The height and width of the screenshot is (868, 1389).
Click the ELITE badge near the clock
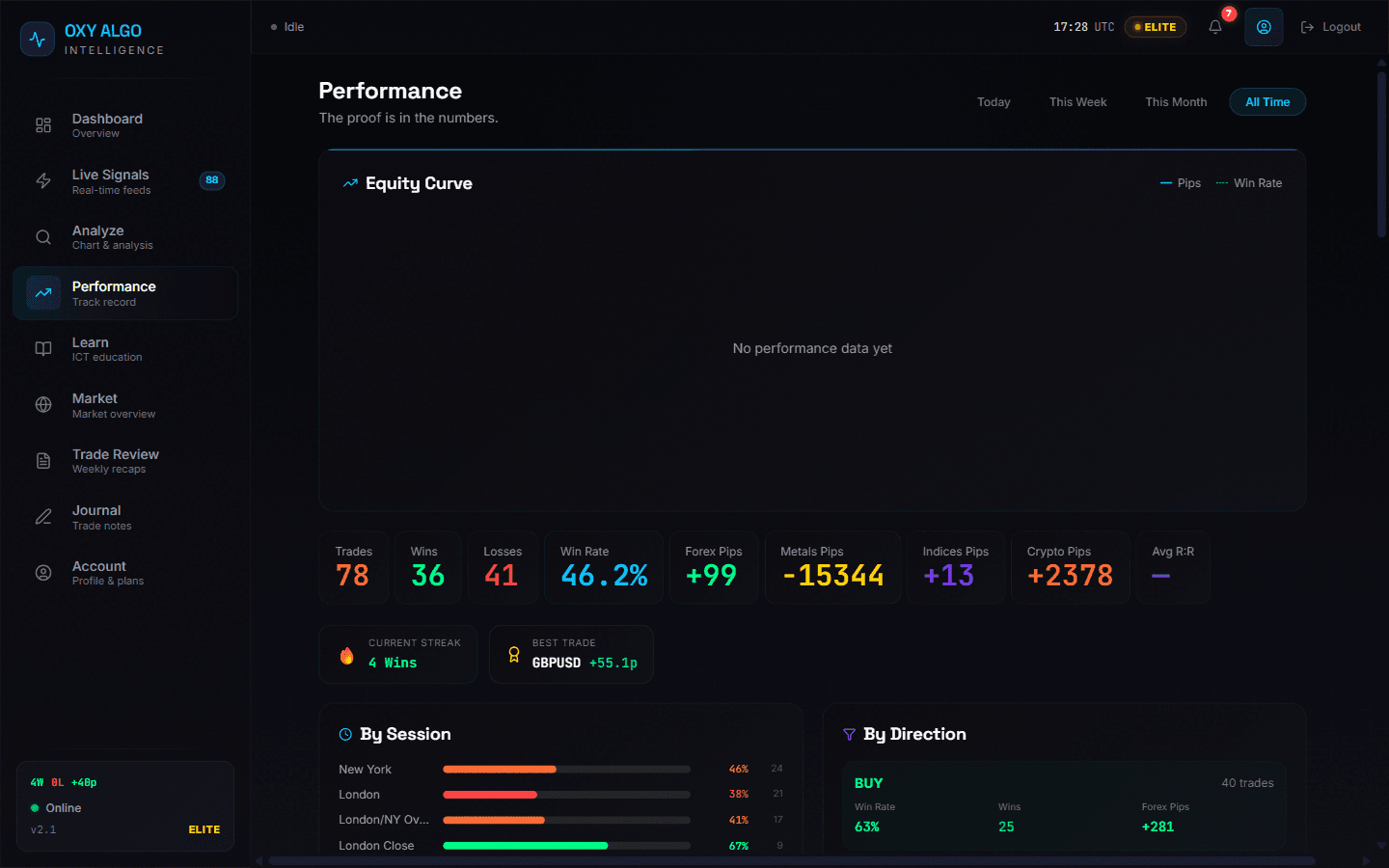[x=1155, y=27]
